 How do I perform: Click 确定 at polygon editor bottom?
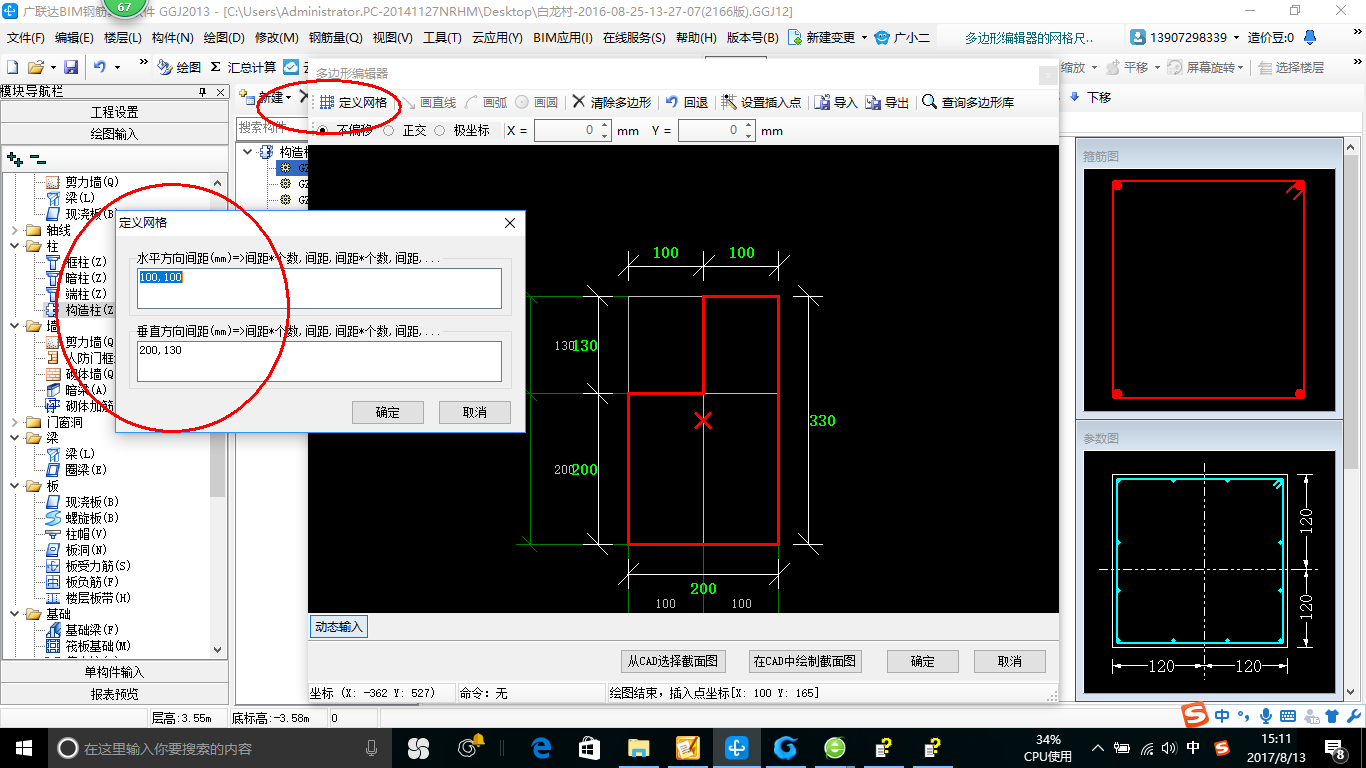(x=922, y=661)
